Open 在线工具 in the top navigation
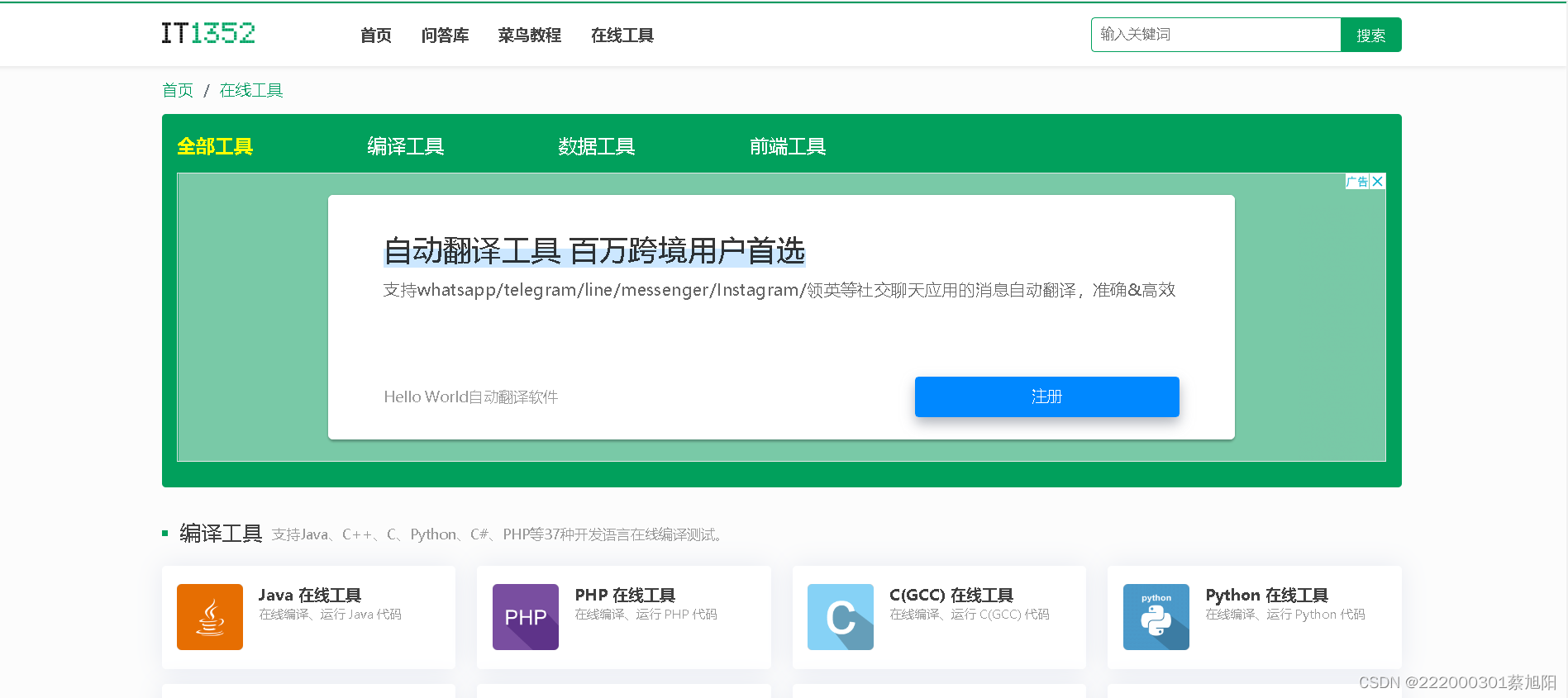Viewport: 1568px width, 698px height. click(622, 36)
